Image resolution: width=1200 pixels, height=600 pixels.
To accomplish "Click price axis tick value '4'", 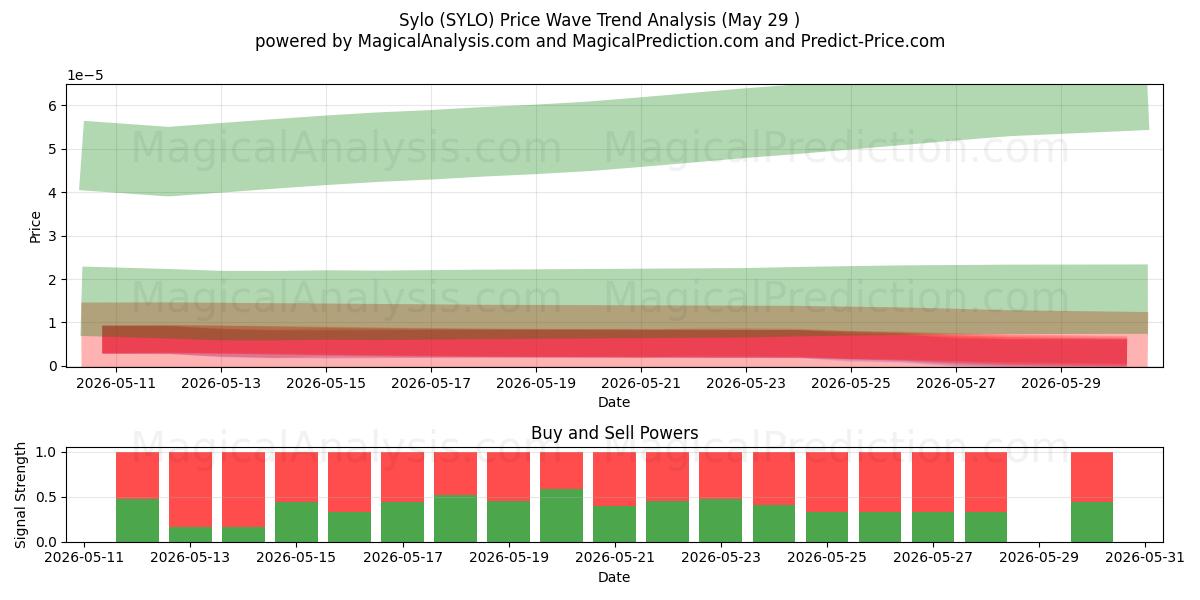I will click(x=55, y=193).
